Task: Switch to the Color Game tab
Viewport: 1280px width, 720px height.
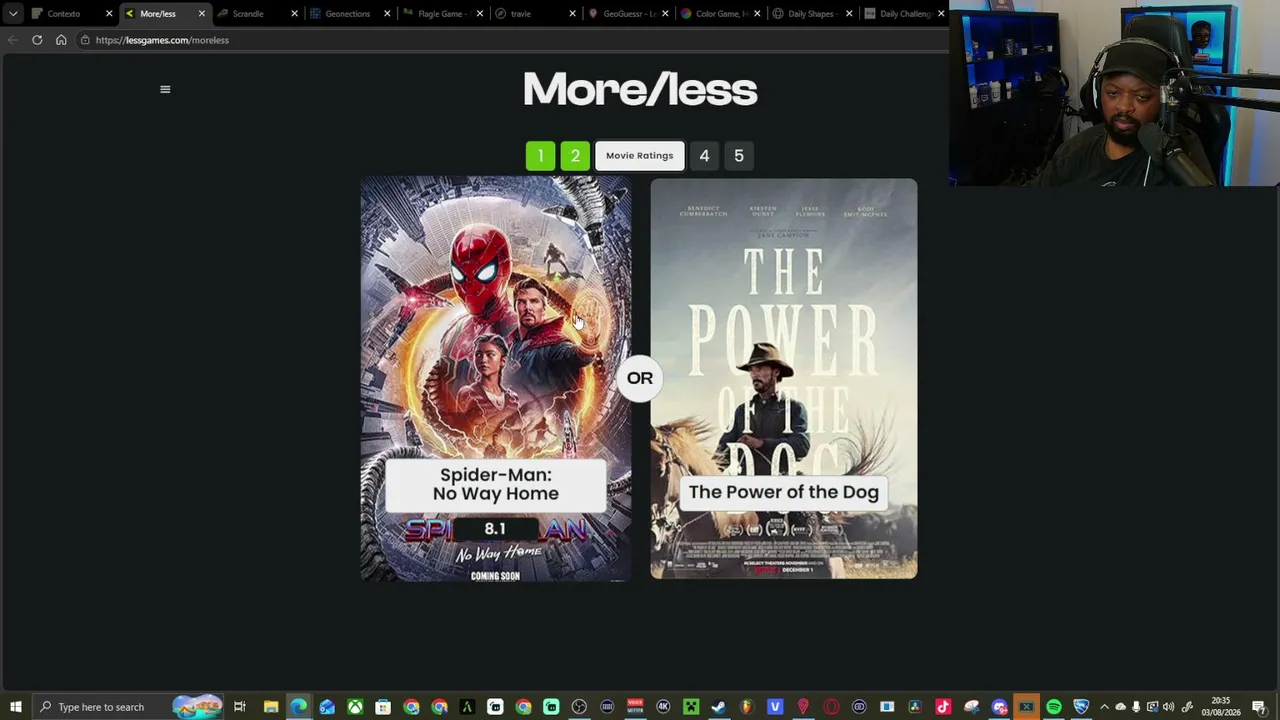Action: click(x=720, y=14)
